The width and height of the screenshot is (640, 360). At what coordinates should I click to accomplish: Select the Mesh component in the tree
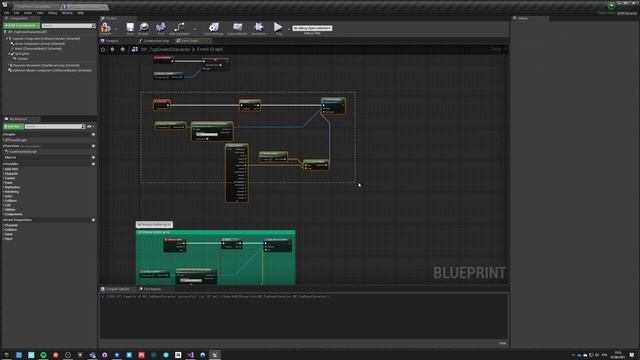point(38,49)
